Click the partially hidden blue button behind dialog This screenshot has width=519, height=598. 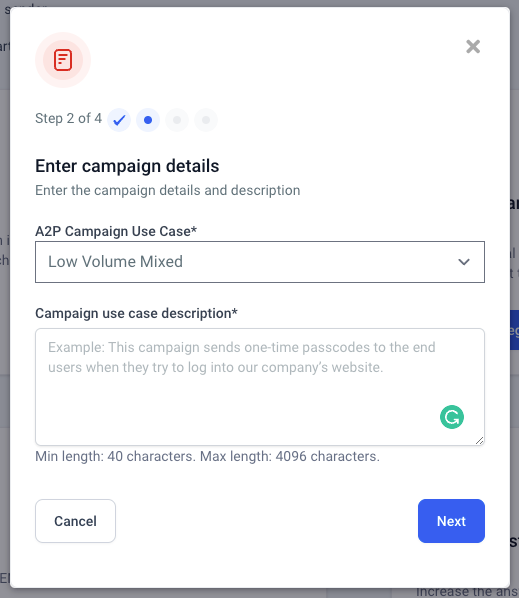point(514,330)
